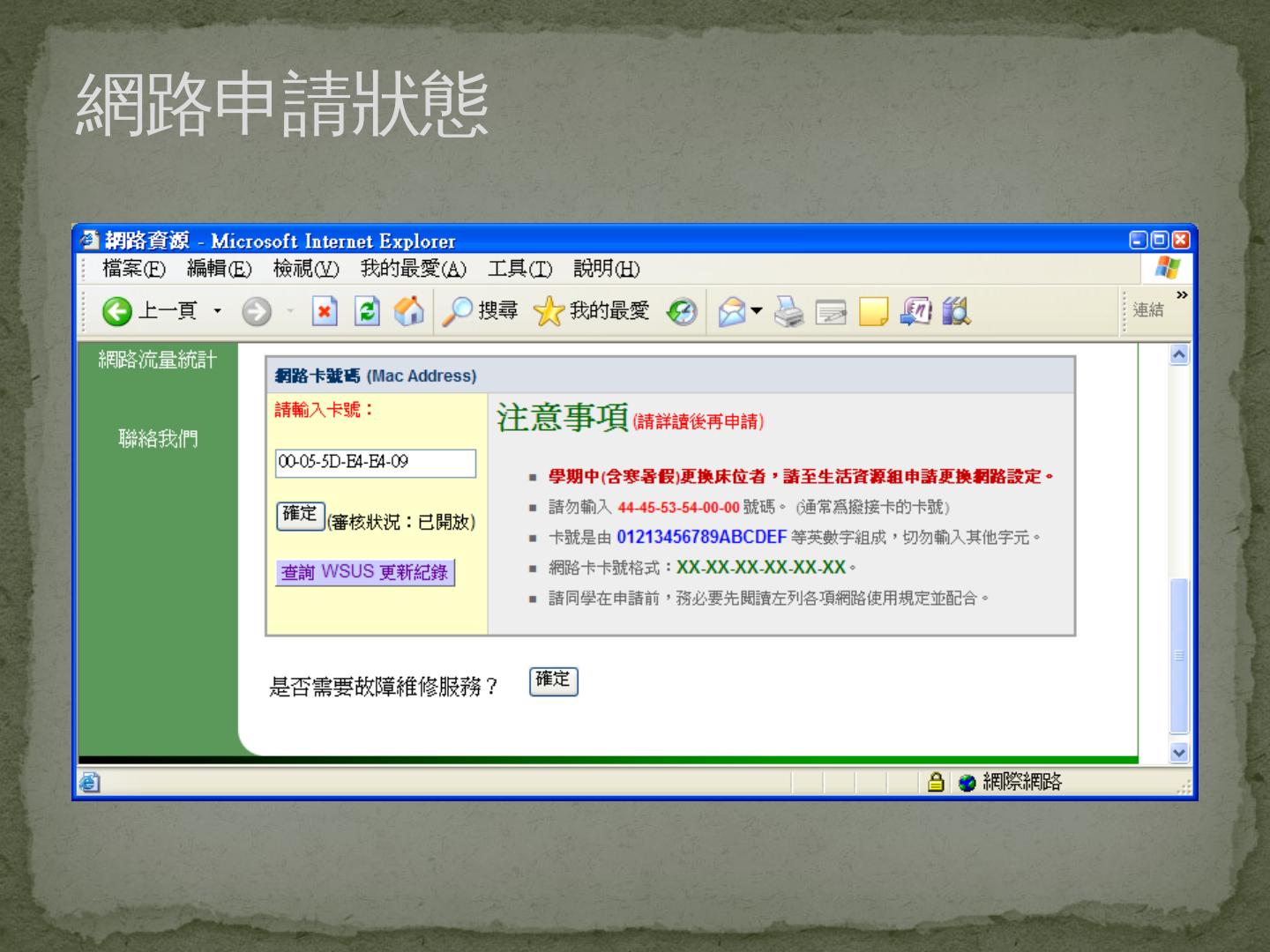
Task: Open Favorites (我的最愛) star toolbar button
Action: [x=592, y=311]
